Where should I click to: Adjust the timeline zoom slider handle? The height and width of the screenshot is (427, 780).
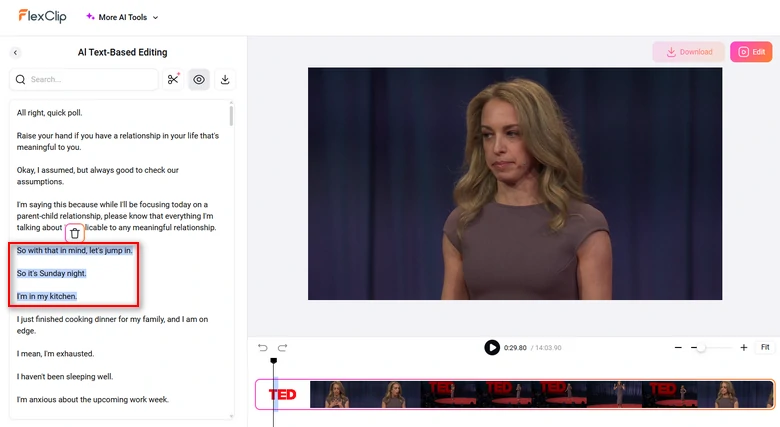[701, 347]
